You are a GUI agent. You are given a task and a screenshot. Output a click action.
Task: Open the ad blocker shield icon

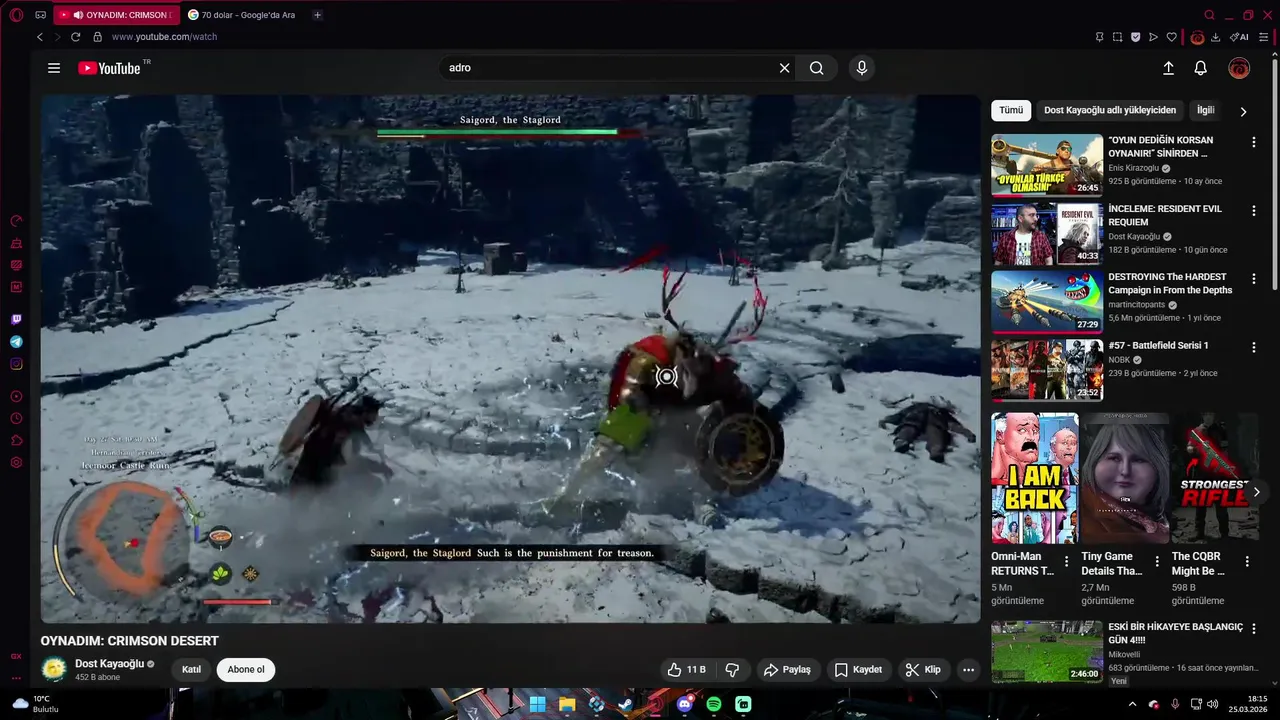(1135, 37)
